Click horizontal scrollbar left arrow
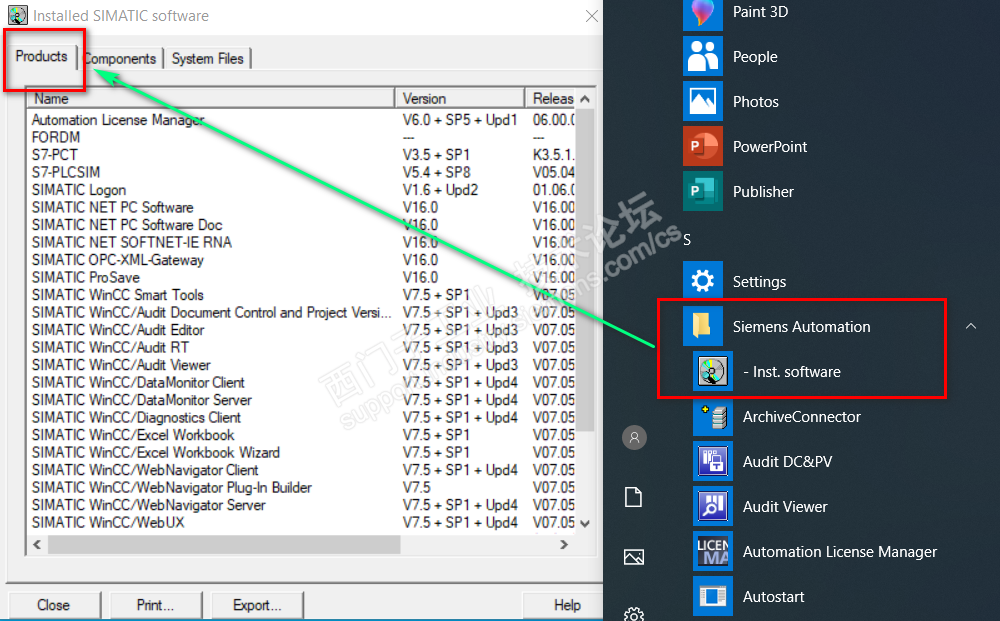This screenshot has width=1000, height=621. click(37, 544)
